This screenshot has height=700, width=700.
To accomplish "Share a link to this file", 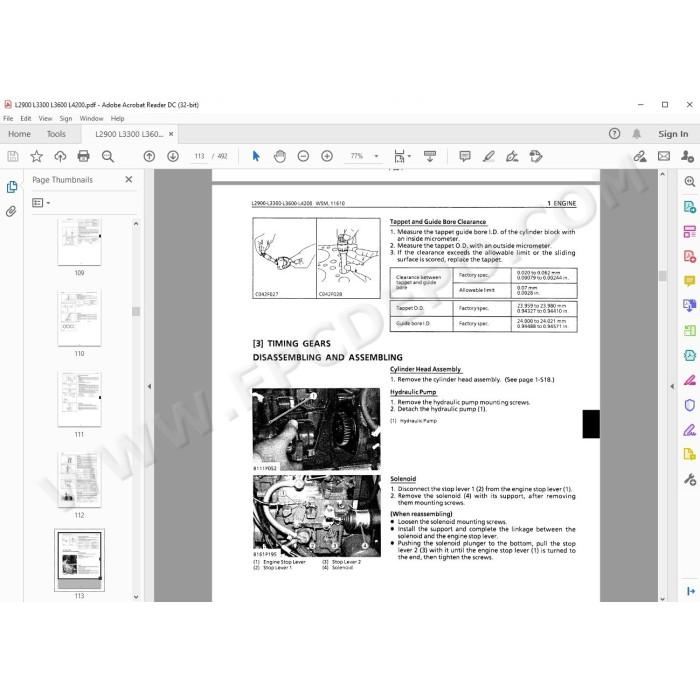I will (x=640, y=156).
